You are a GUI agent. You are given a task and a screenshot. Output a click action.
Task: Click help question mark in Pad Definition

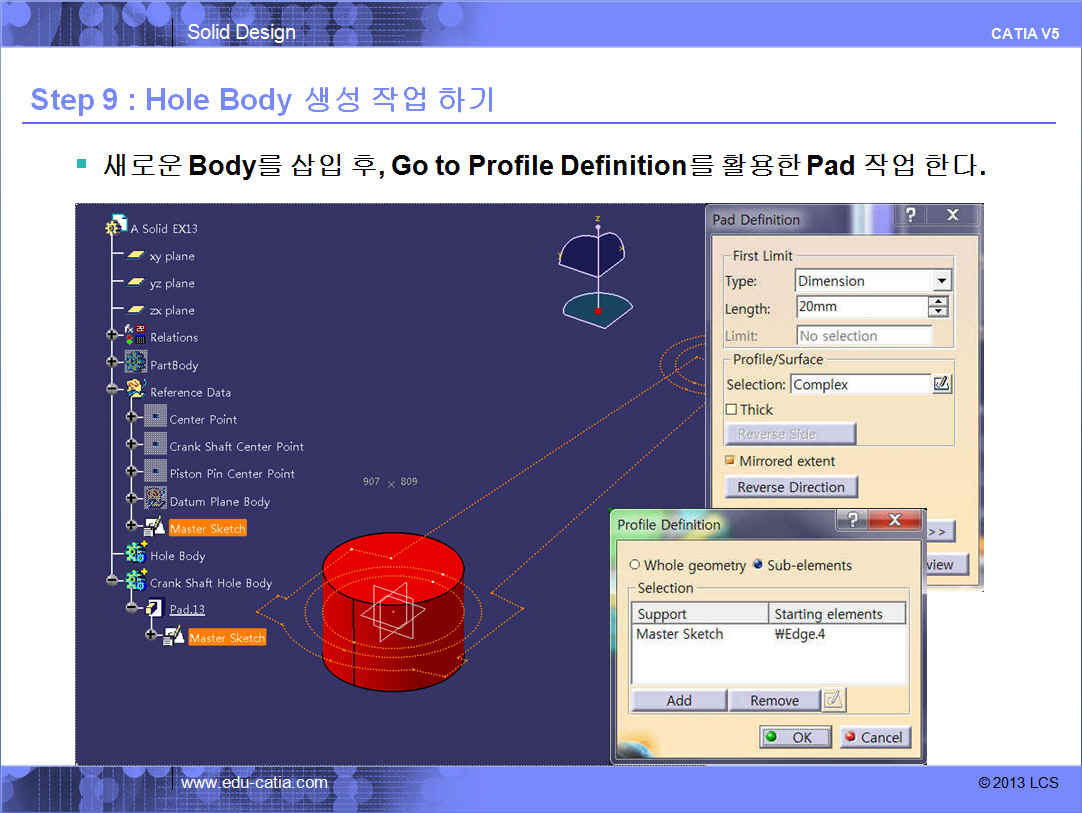[x=910, y=216]
